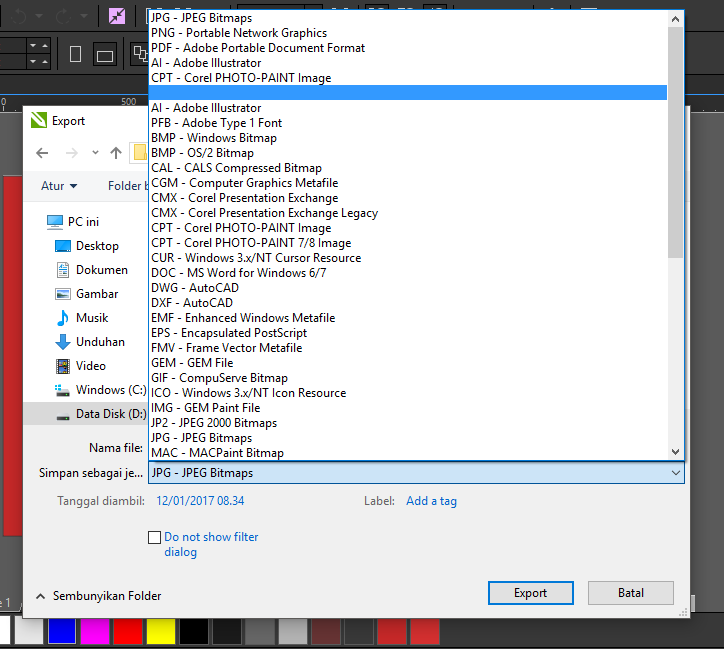
Task: Click the forward arrow in Export dialog
Action: [72, 153]
